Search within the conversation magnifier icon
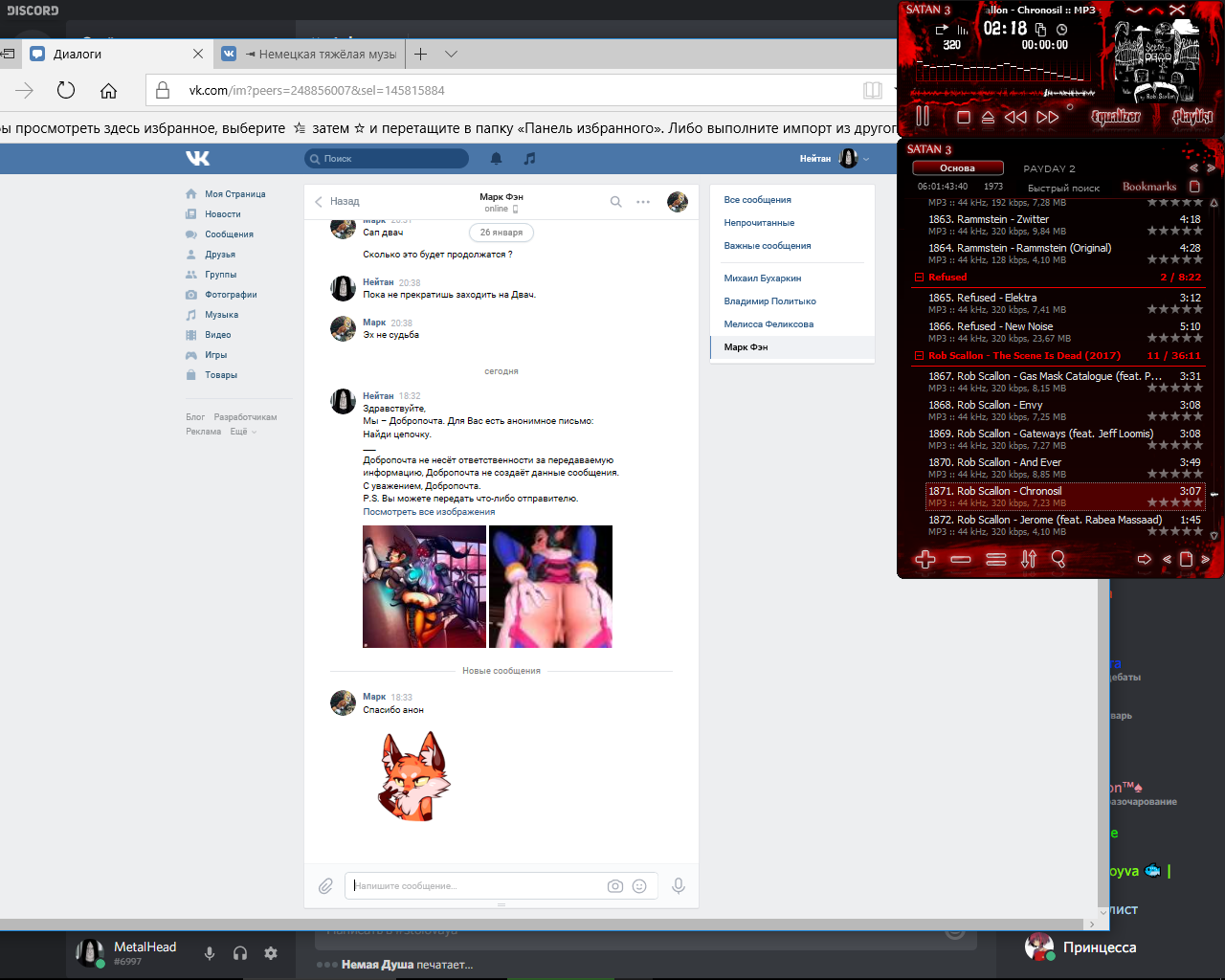Screen dimensions: 1225x980 616,201
